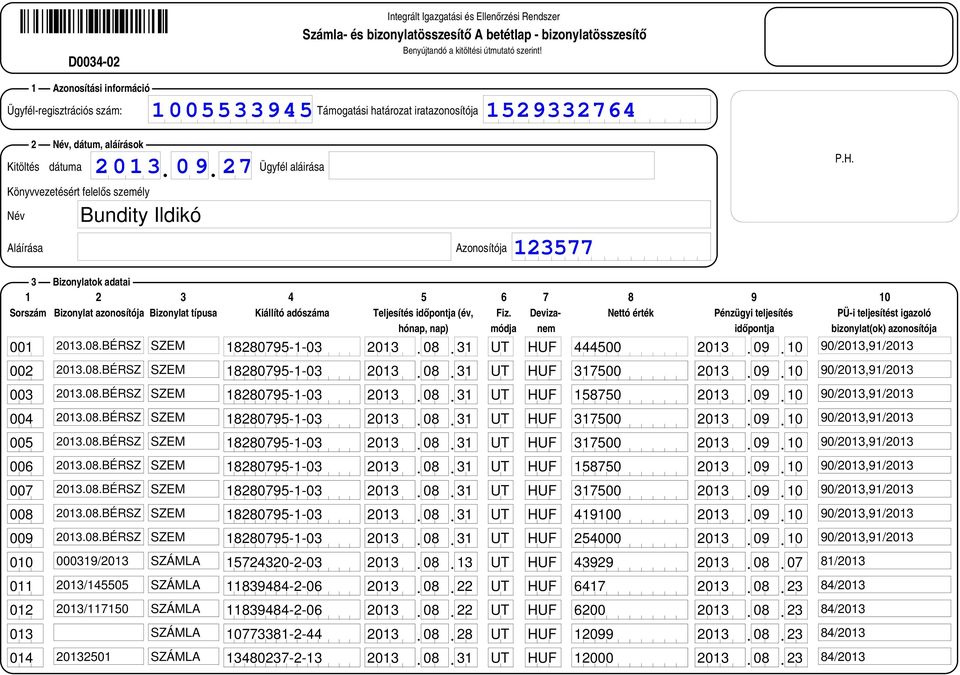Image resolution: width=960 pixels, height=675 pixels.
Task: Click Kiálló adószáma in row 005
Action: [291, 442]
